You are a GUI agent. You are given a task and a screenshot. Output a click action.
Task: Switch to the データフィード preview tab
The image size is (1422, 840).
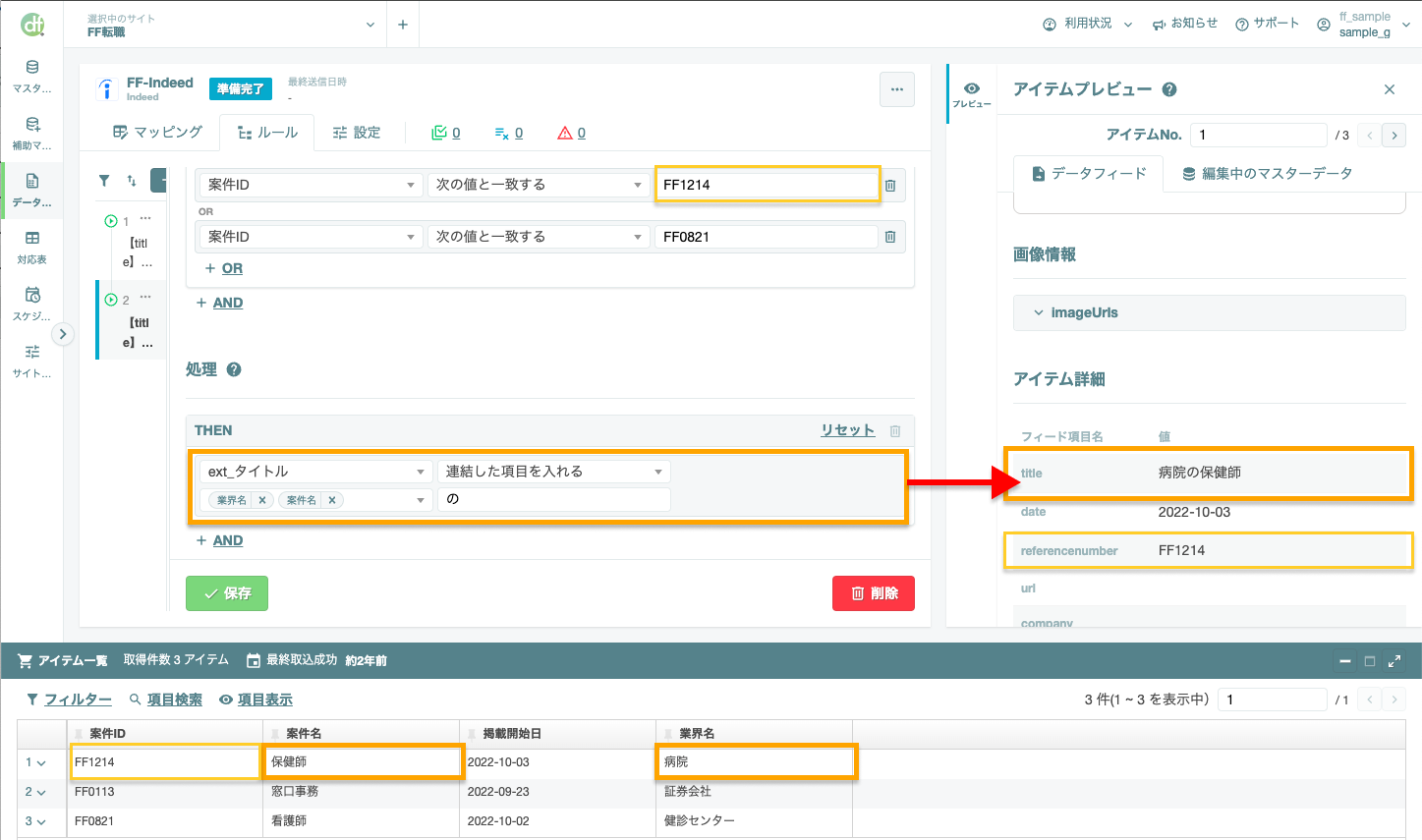click(x=1089, y=174)
